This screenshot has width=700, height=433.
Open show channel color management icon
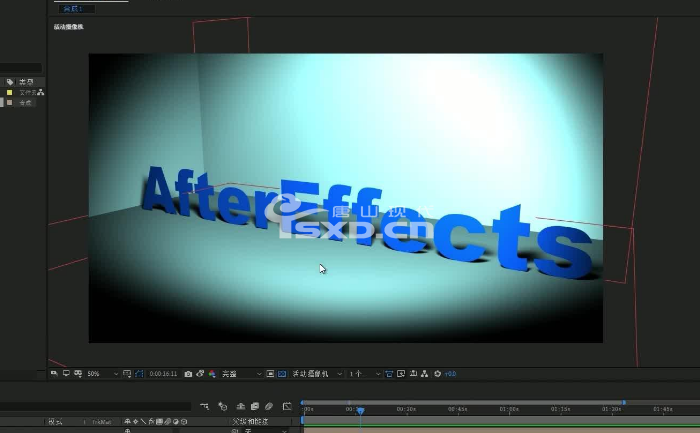point(212,374)
